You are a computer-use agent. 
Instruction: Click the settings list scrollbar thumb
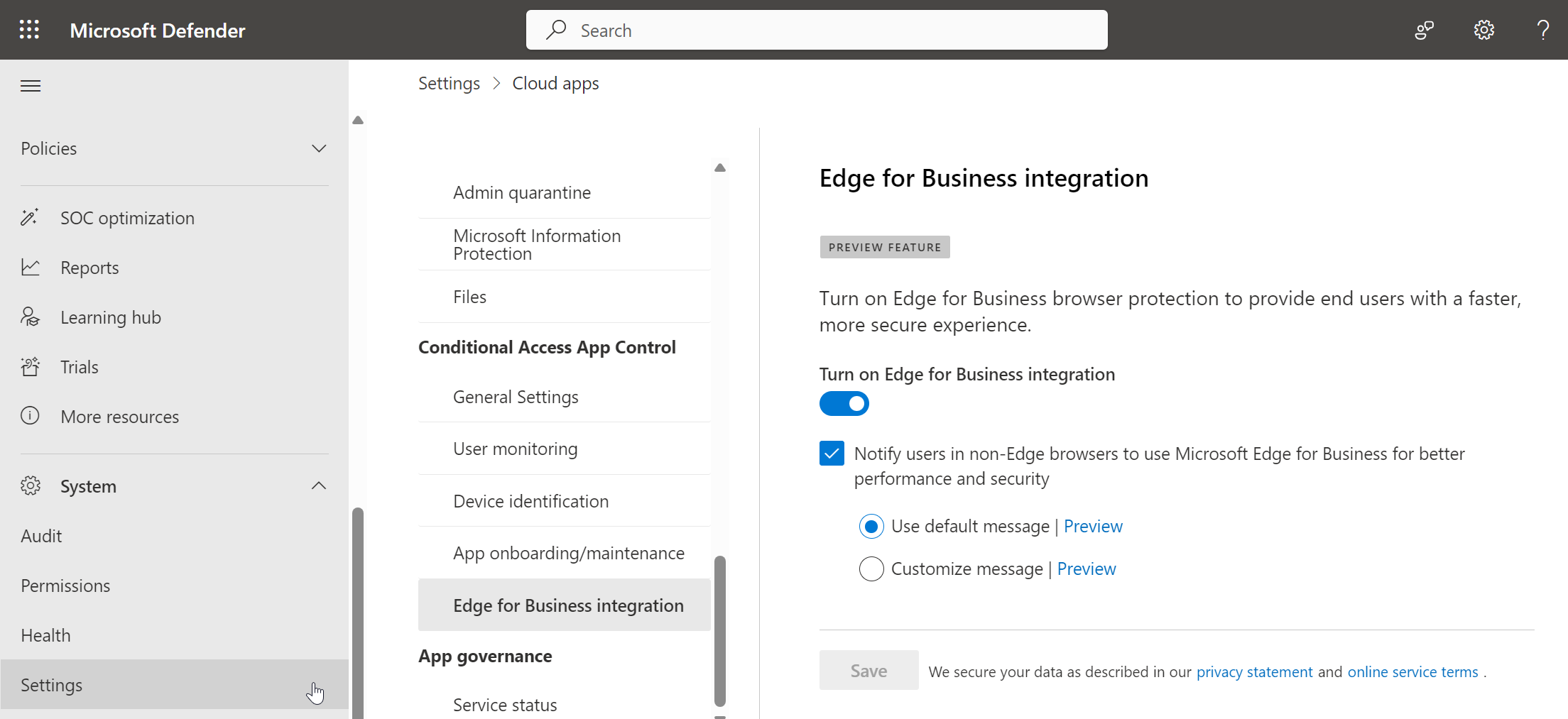click(x=720, y=631)
